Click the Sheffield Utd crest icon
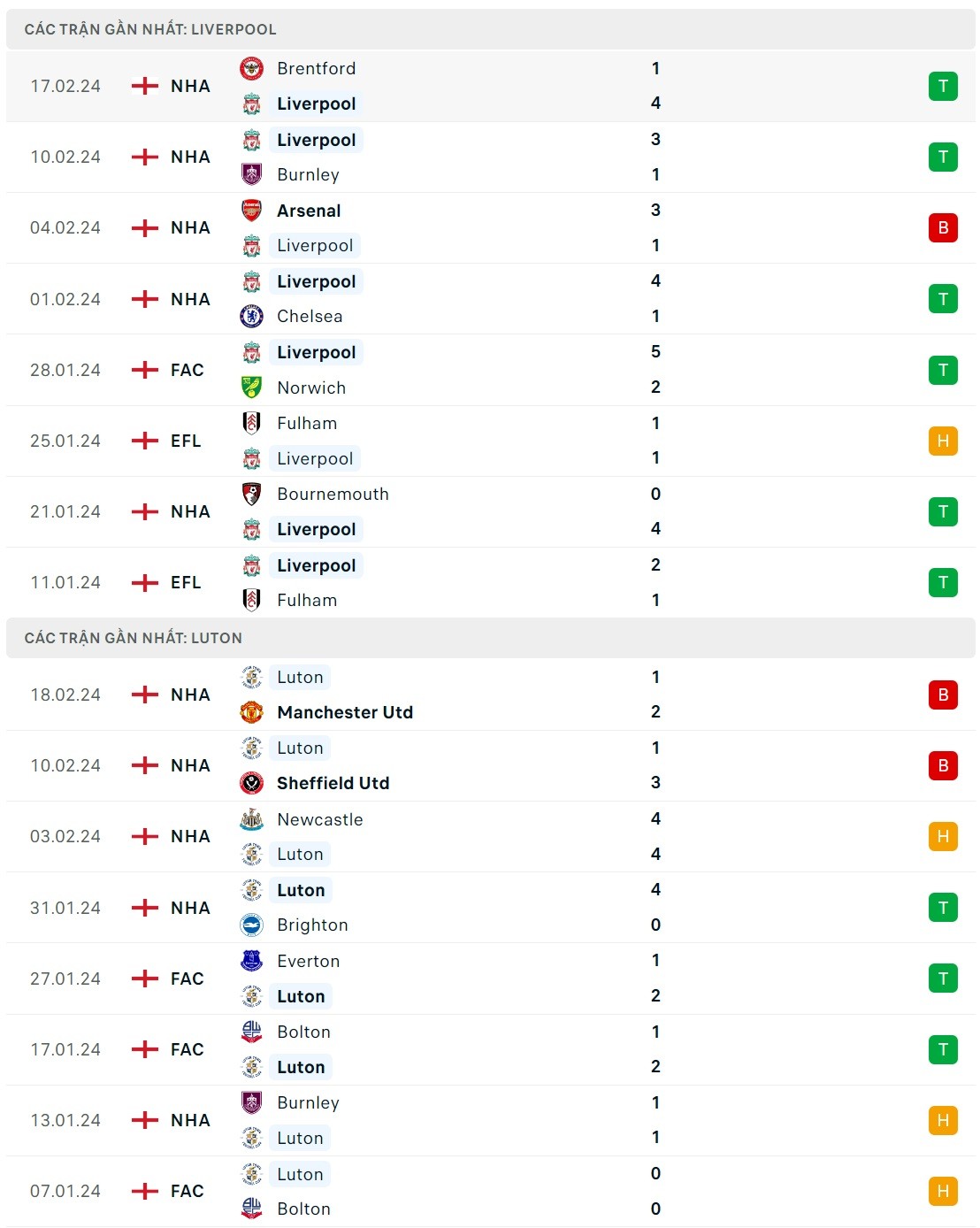Screen dimensions: 980x1228 pyautogui.click(x=252, y=783)
